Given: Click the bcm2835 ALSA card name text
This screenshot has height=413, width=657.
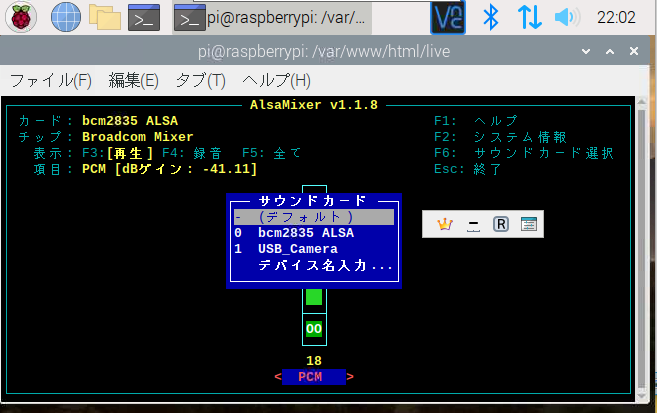Looking at the screenshot, I should 130,121.
